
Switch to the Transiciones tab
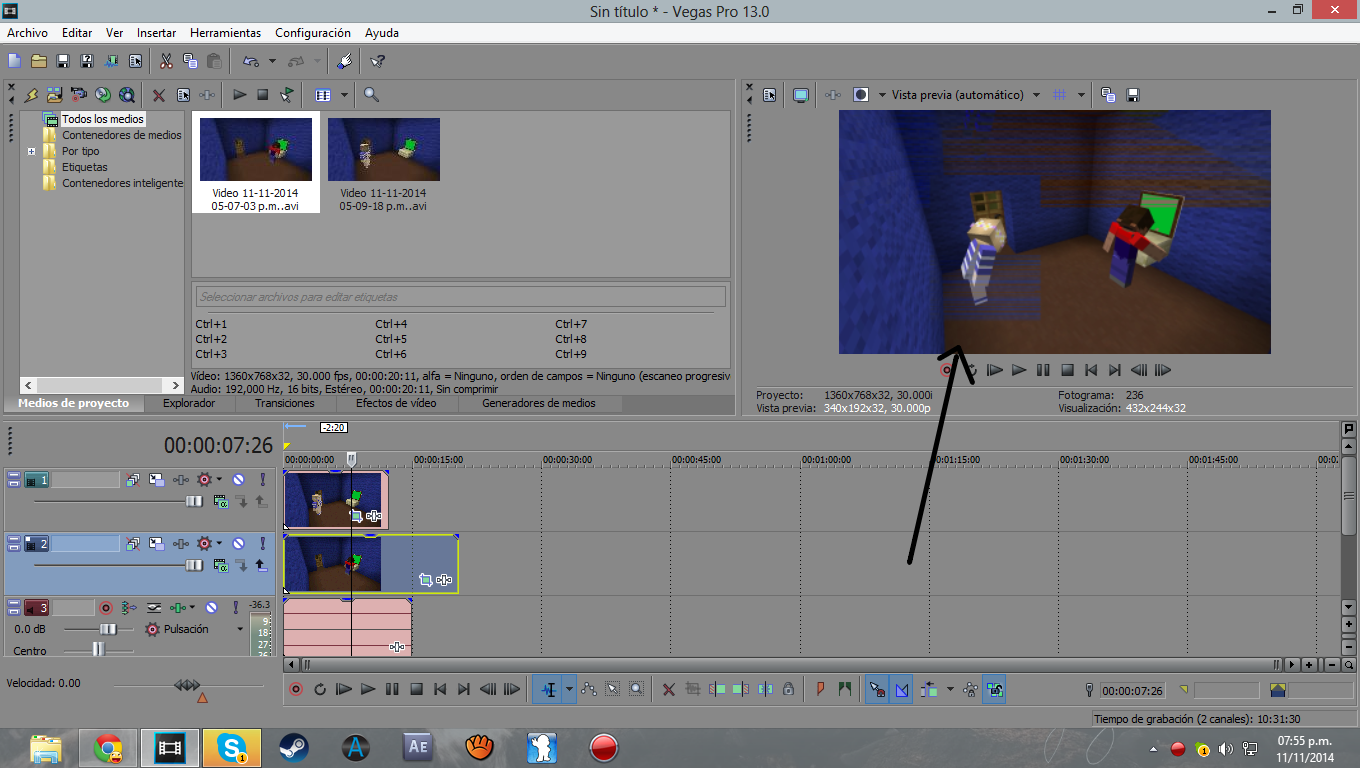pos(284,403)
